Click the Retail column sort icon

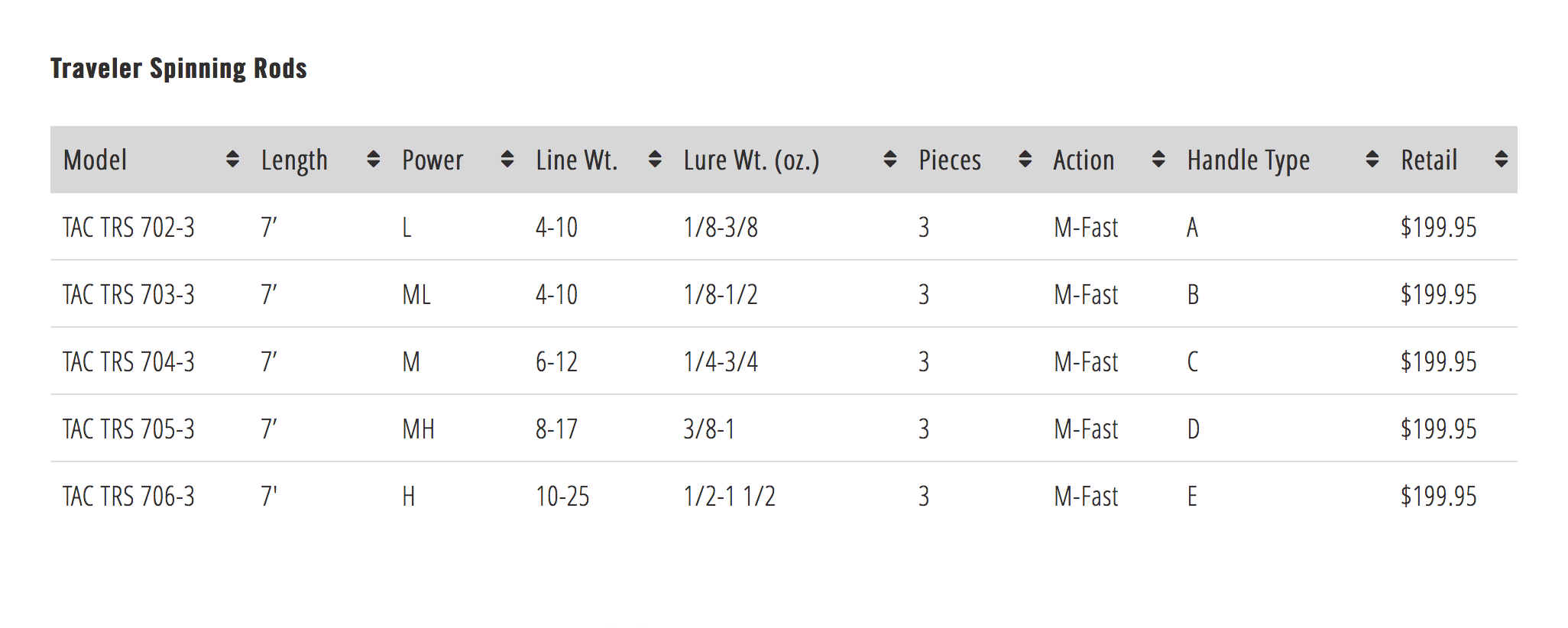1501,160
